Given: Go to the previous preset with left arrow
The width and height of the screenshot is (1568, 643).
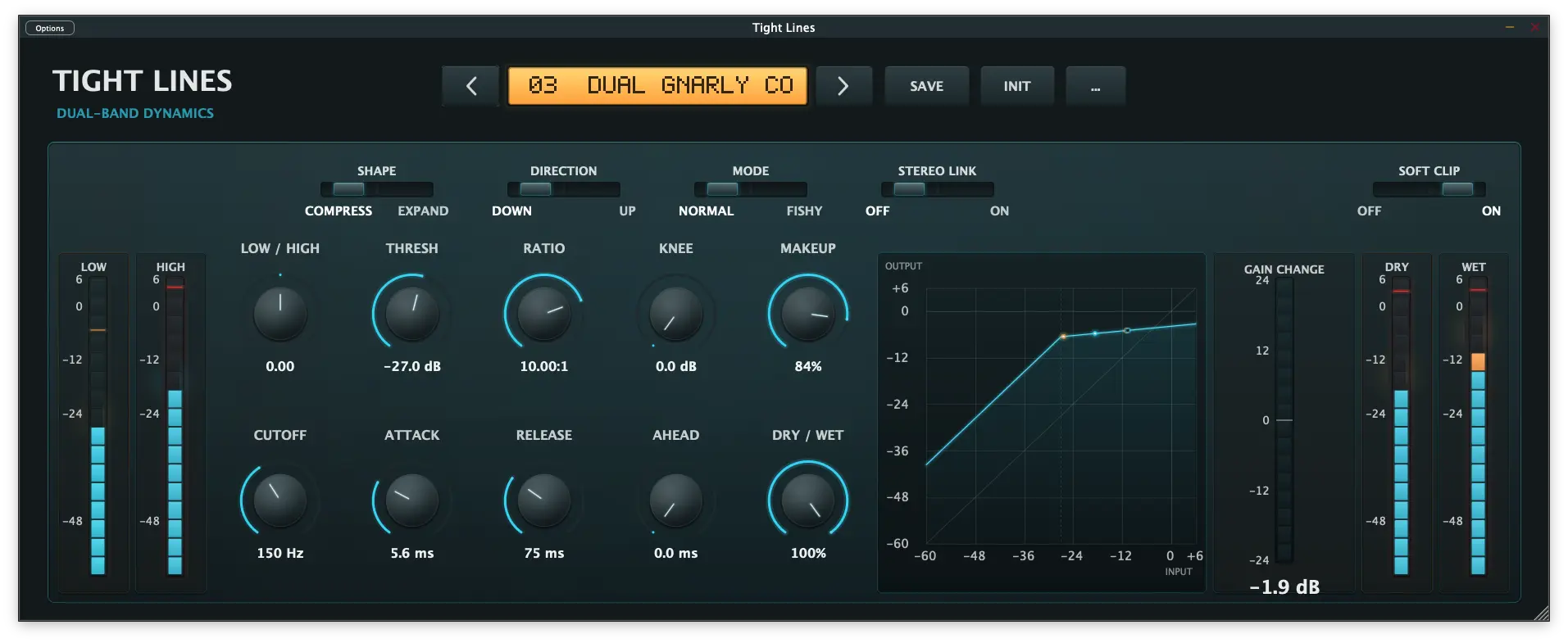Looking at the screenshot, I should 470,86.
